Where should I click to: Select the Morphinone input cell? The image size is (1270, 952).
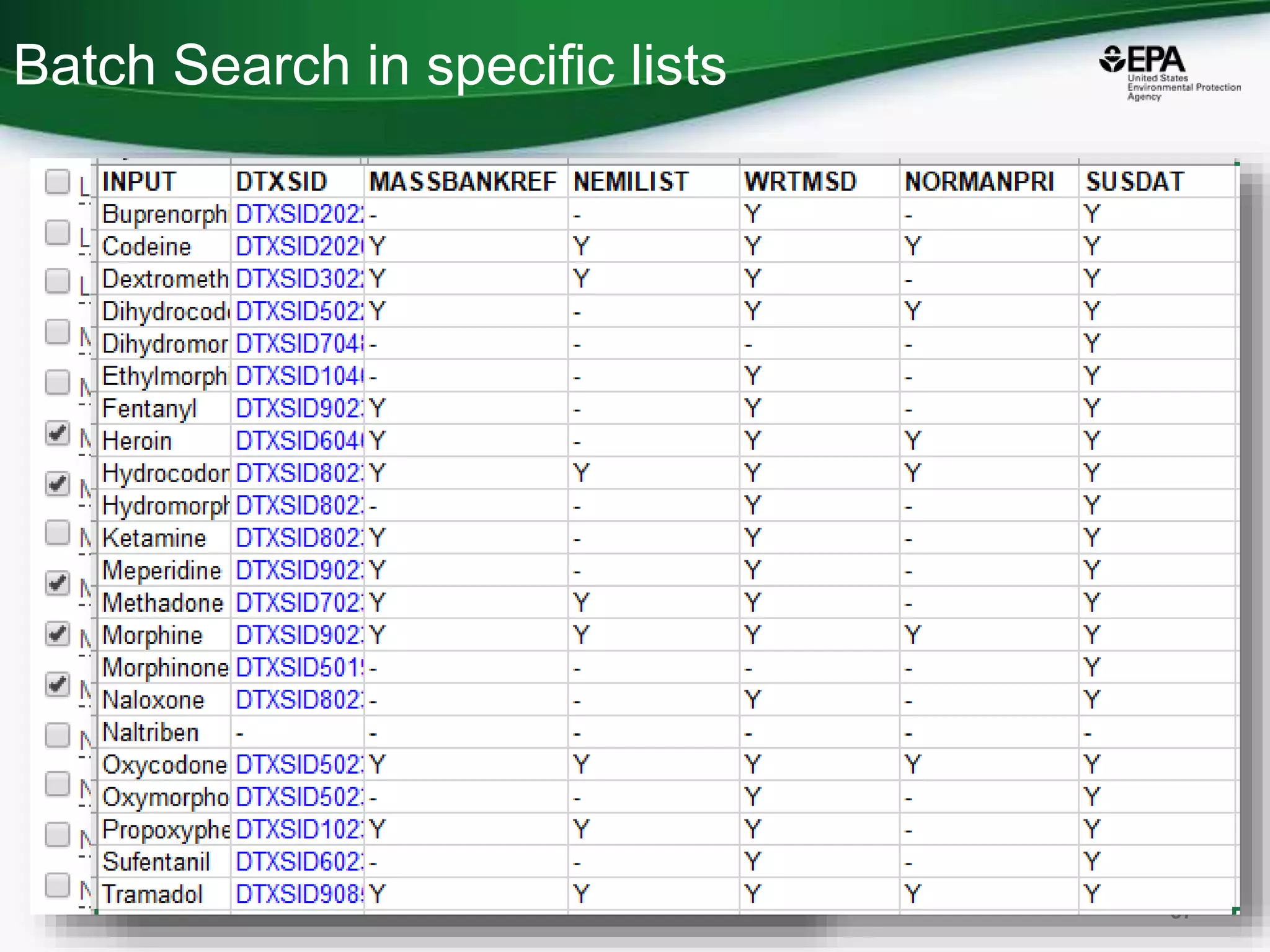pyautogui.click(x=164, y=668)
